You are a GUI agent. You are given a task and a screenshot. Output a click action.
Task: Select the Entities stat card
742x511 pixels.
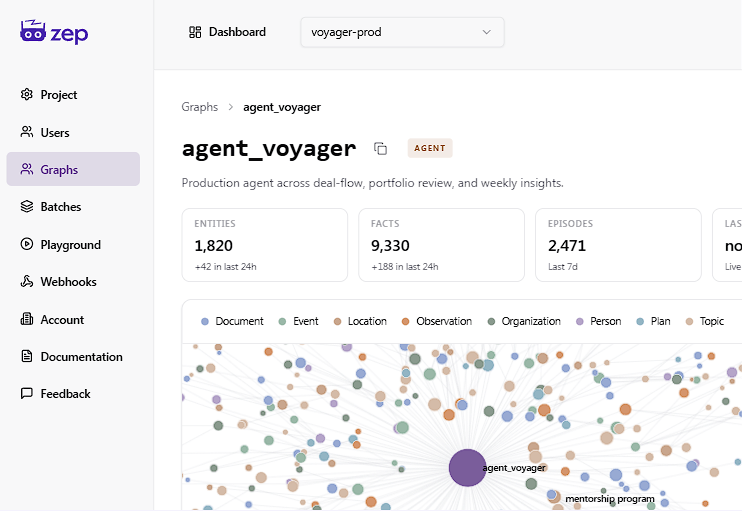(265, 245)
